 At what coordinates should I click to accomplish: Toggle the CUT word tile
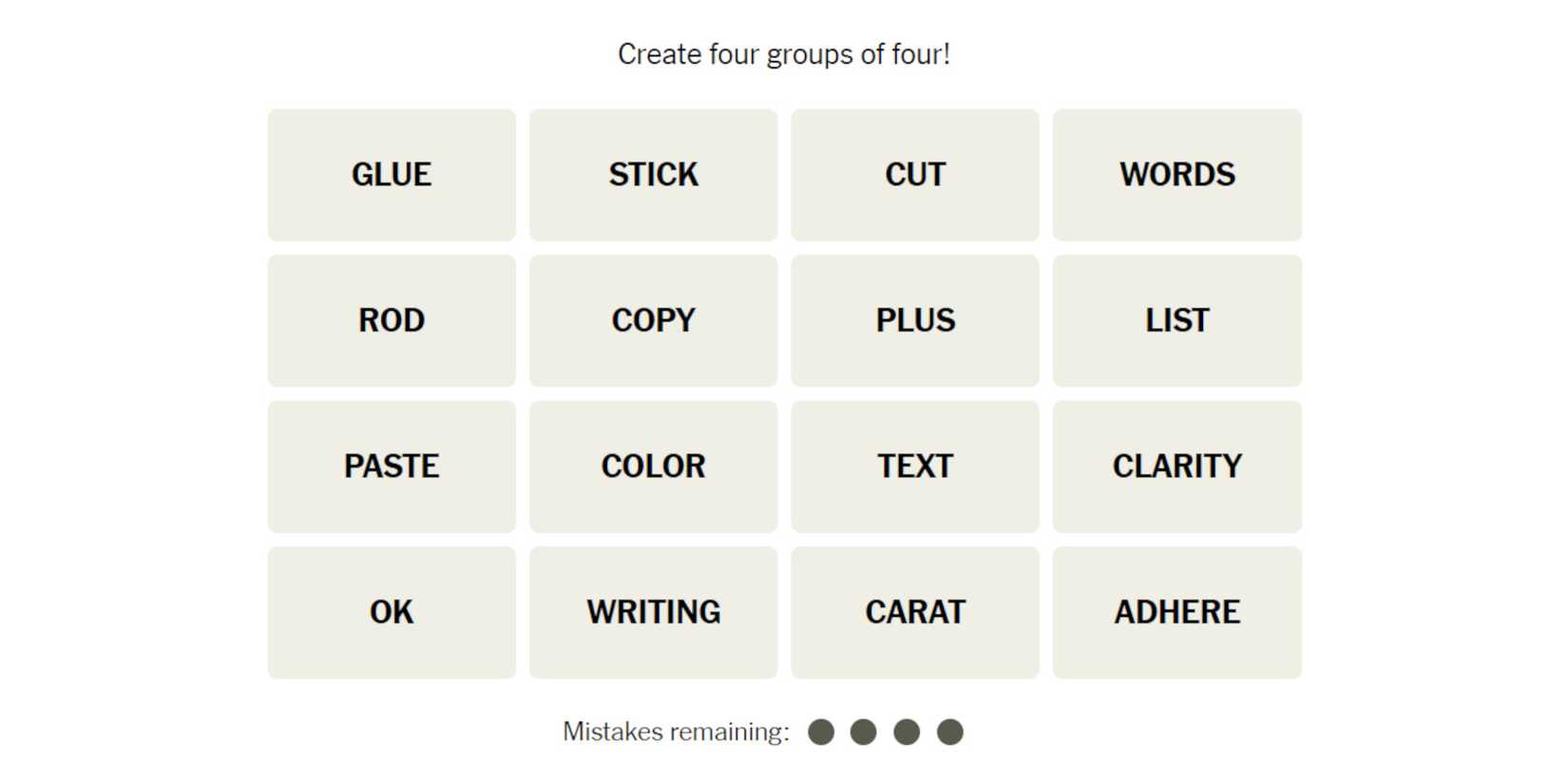[915, 175]
